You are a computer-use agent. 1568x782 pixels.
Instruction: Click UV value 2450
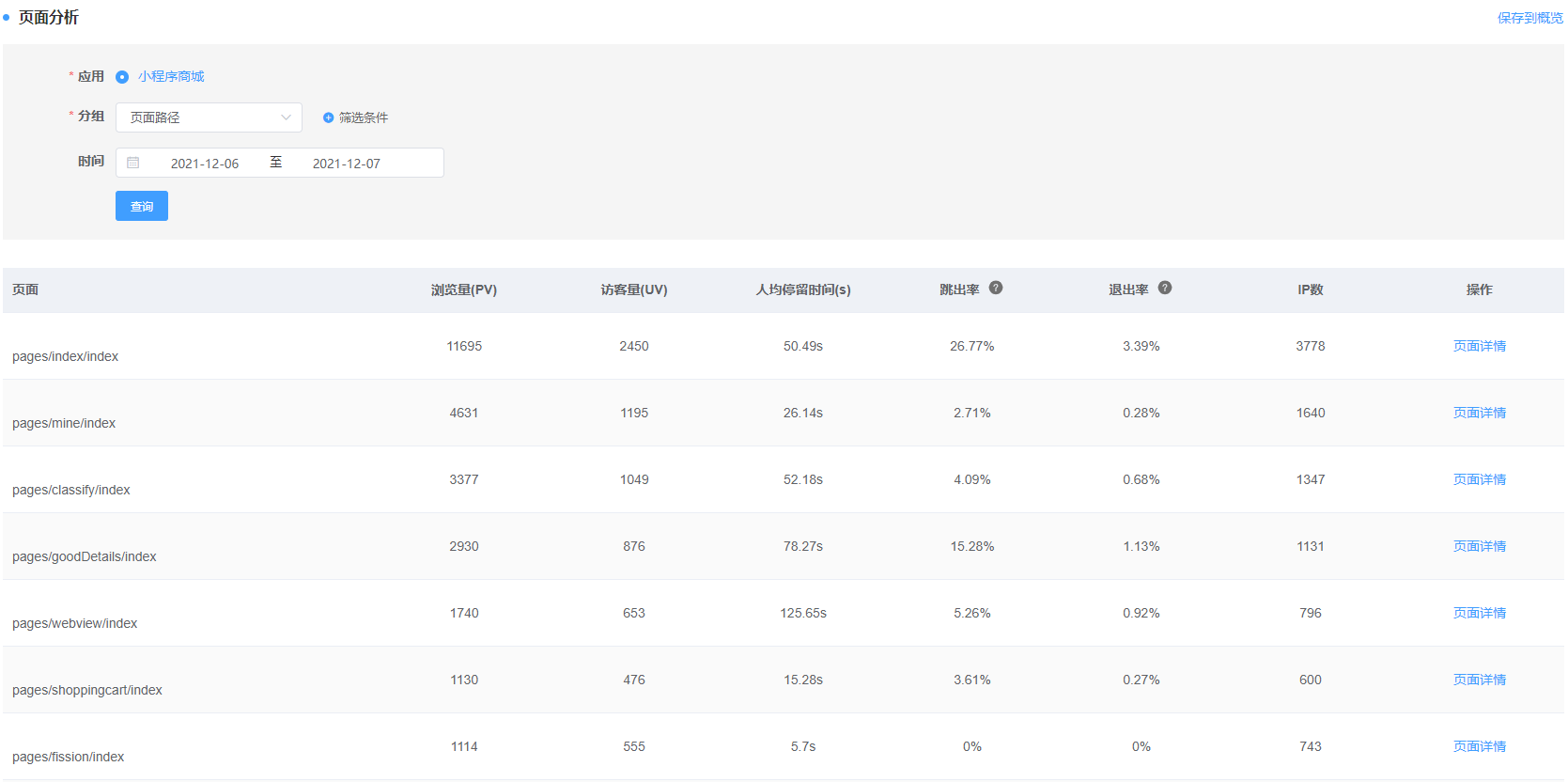coord(634,346)
